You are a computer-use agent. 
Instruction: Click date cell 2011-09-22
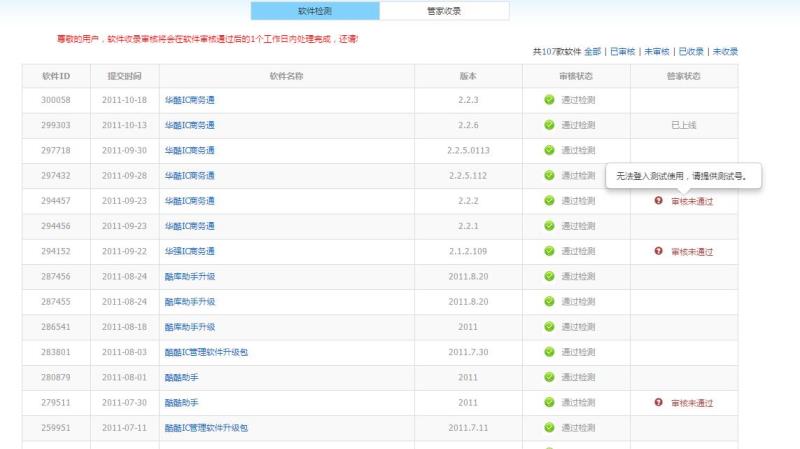[124, 251]
